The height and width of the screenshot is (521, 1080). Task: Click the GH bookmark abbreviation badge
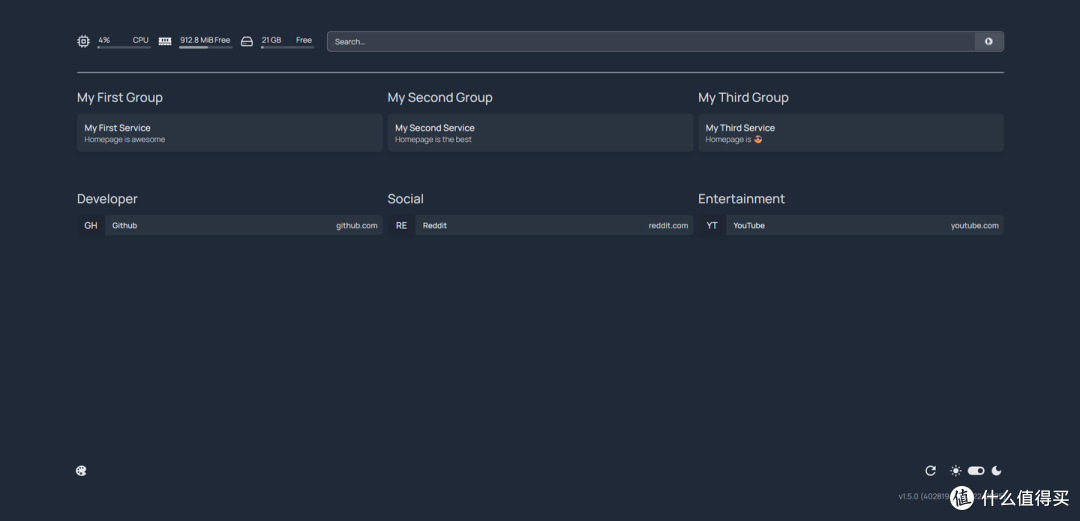coord(91,225)
